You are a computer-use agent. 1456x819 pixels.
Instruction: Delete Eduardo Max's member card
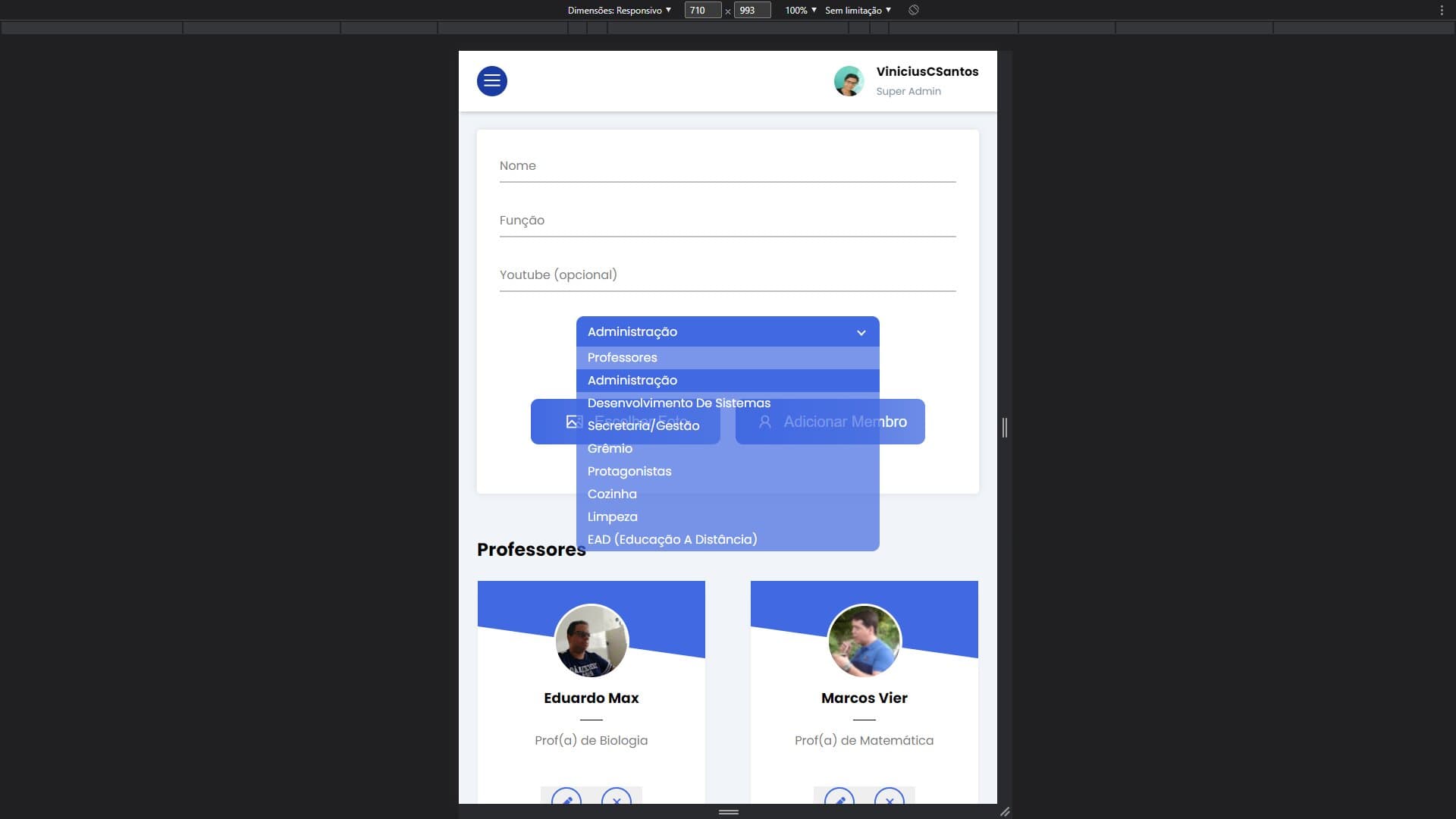point(617,801)
